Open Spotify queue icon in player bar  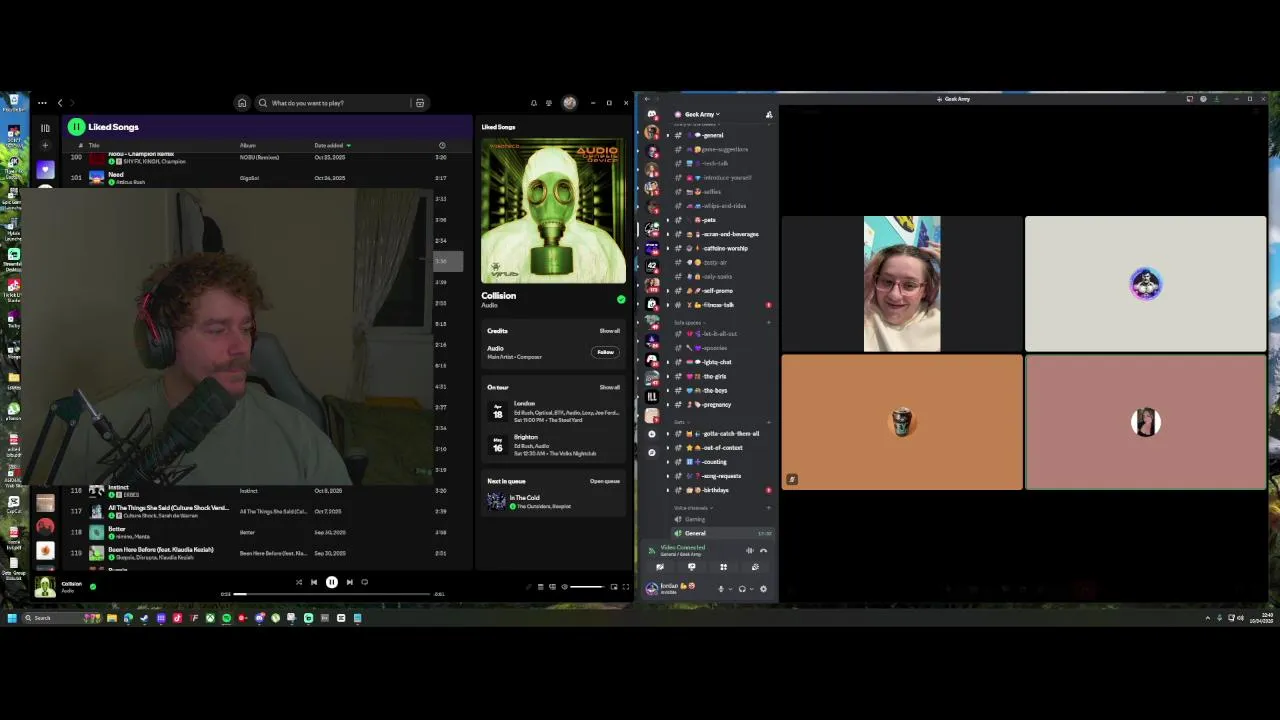pos(541,587)
